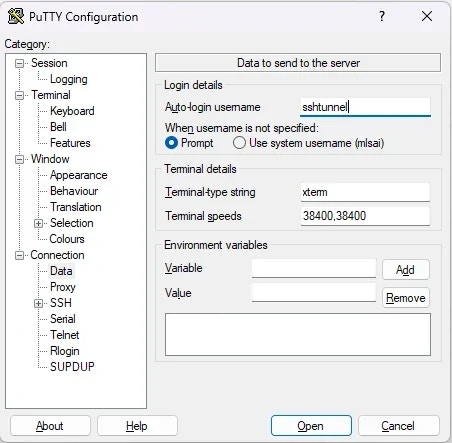Click the About button
Screen dimensions: 452x443
50,426
